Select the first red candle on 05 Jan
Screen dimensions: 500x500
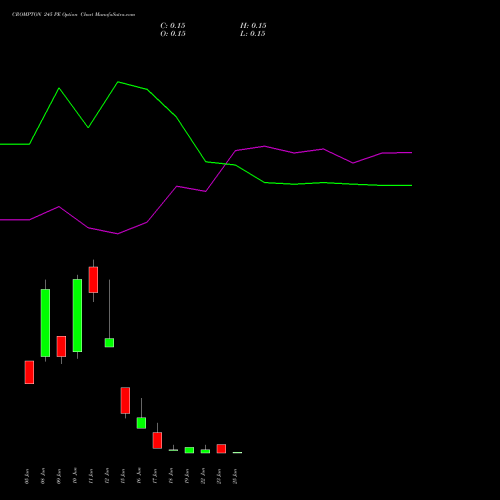click(x=29, y=372)
